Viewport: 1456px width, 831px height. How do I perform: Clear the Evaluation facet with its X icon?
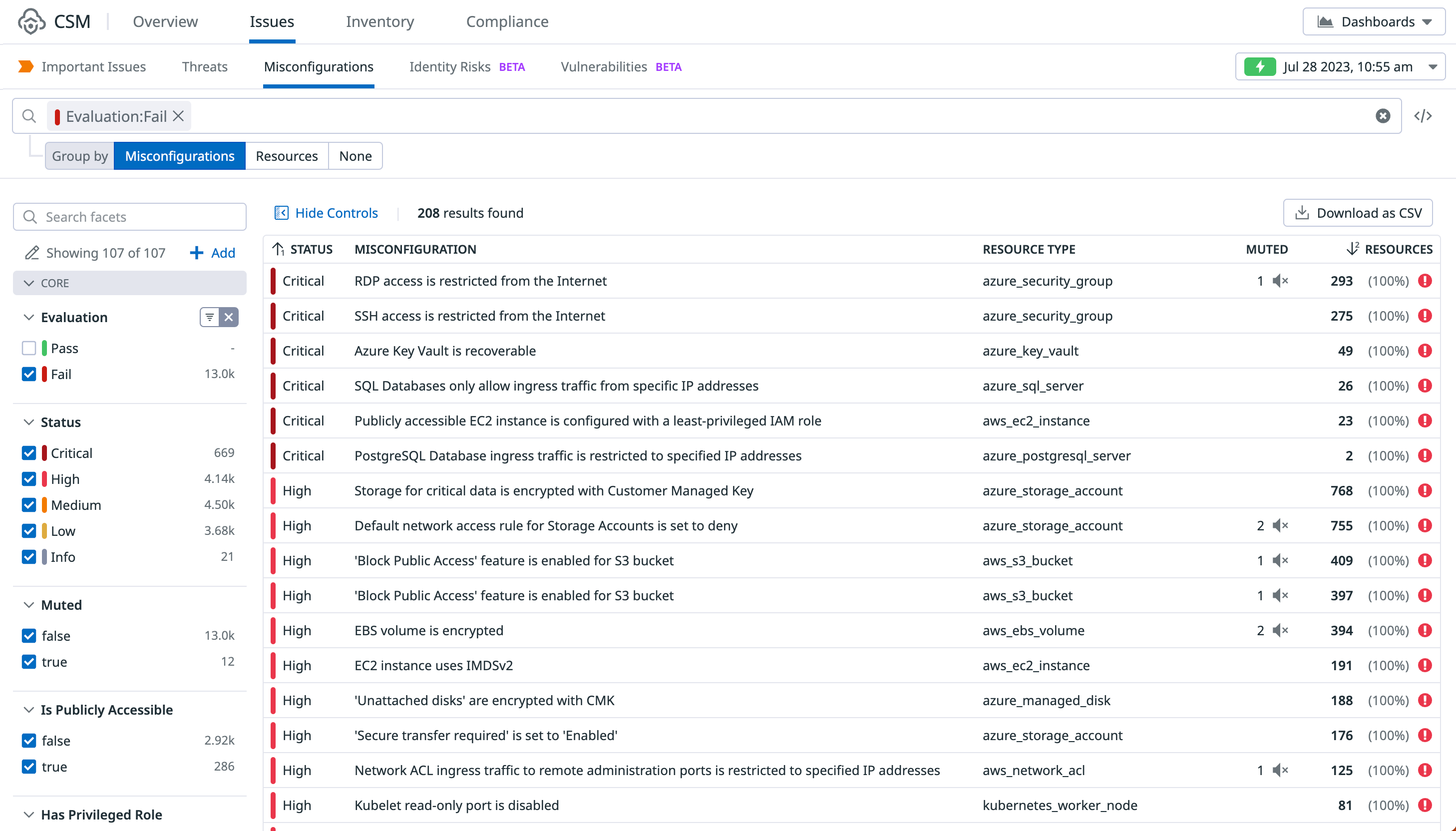(229, 317)
